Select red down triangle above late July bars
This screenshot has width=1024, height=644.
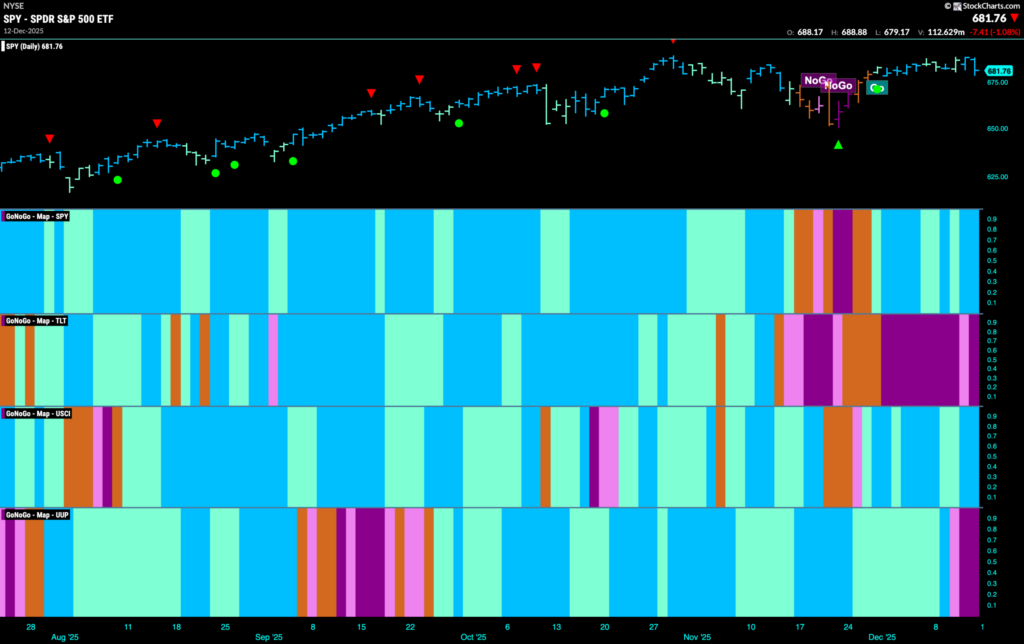(x=50, y=139)
